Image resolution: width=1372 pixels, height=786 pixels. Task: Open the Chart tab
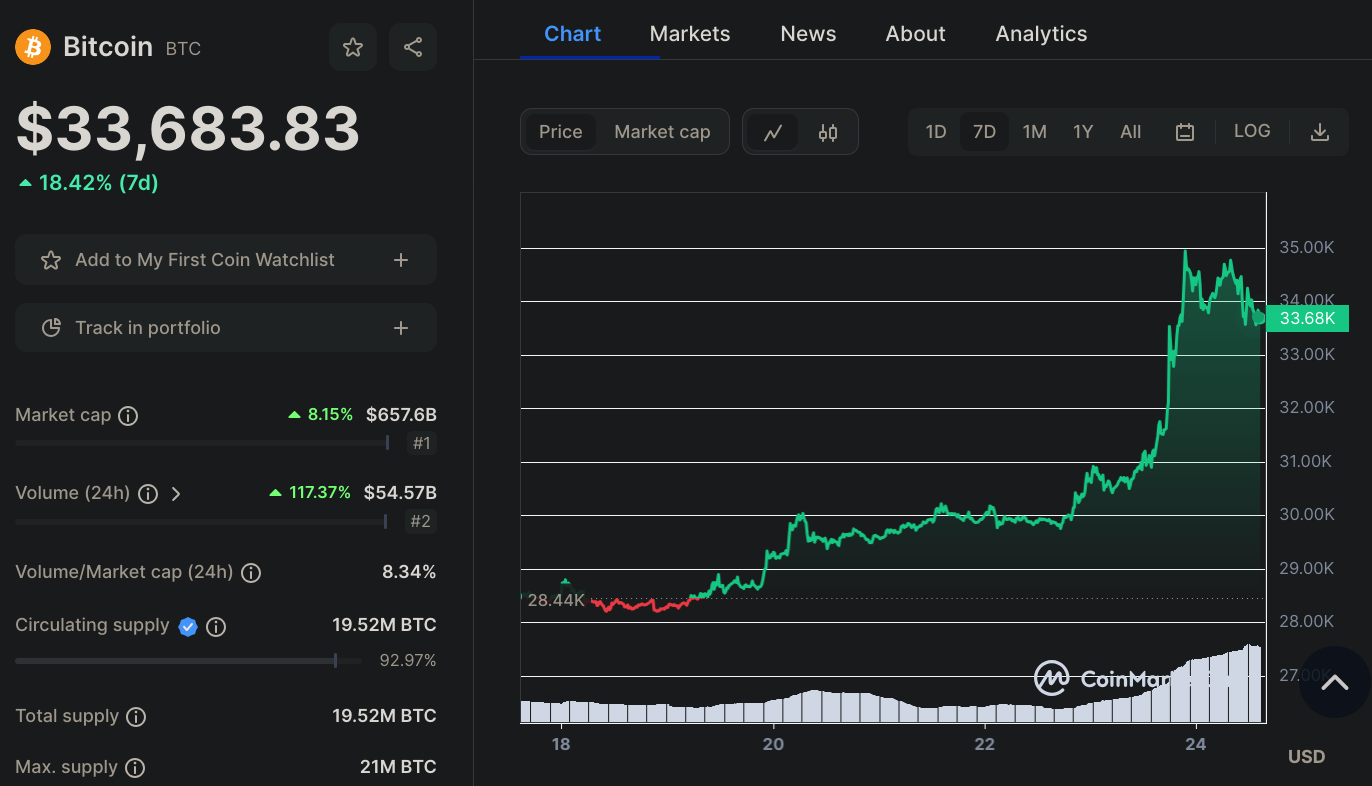573,34
